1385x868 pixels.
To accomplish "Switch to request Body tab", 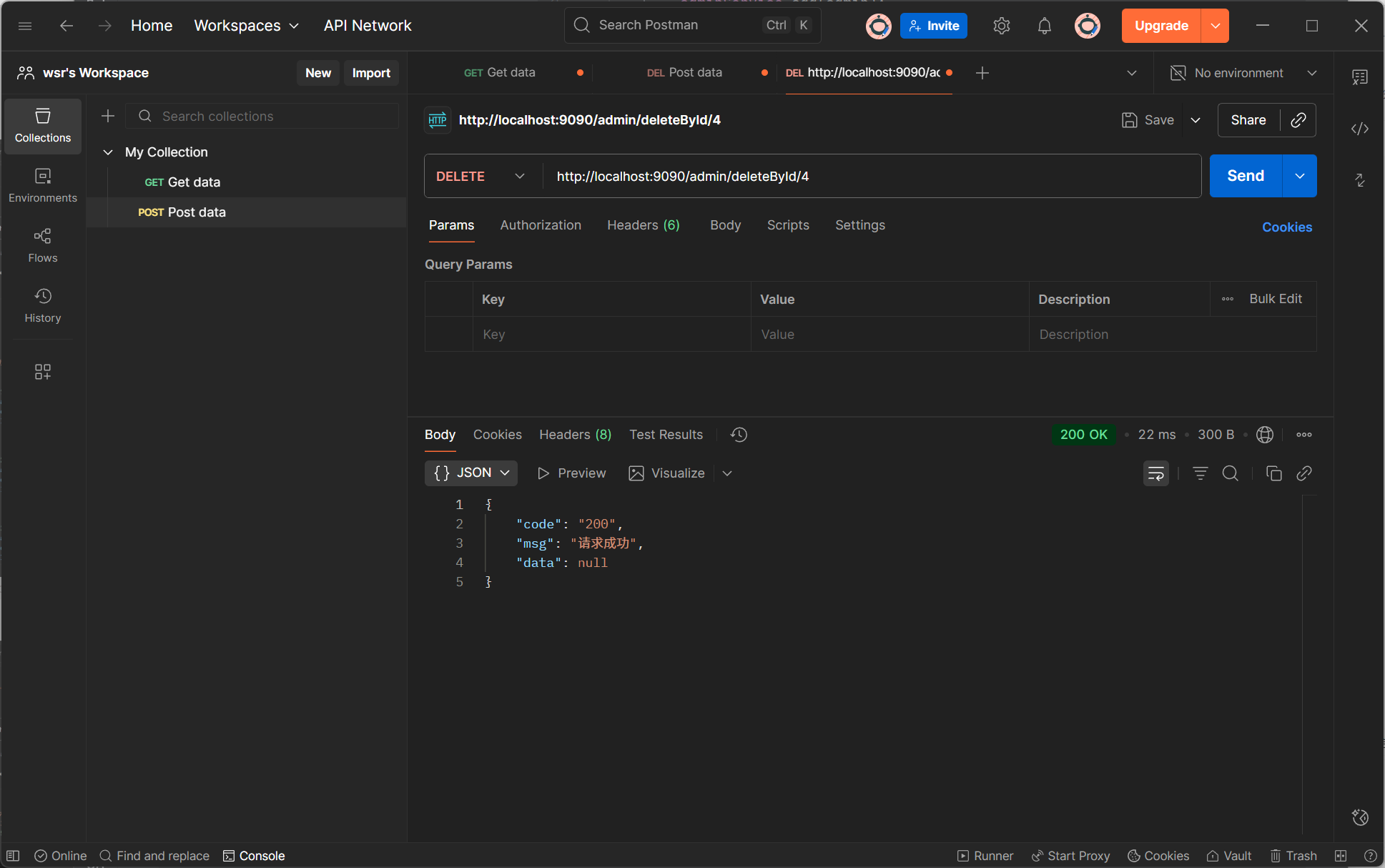I will pos(725,225).
